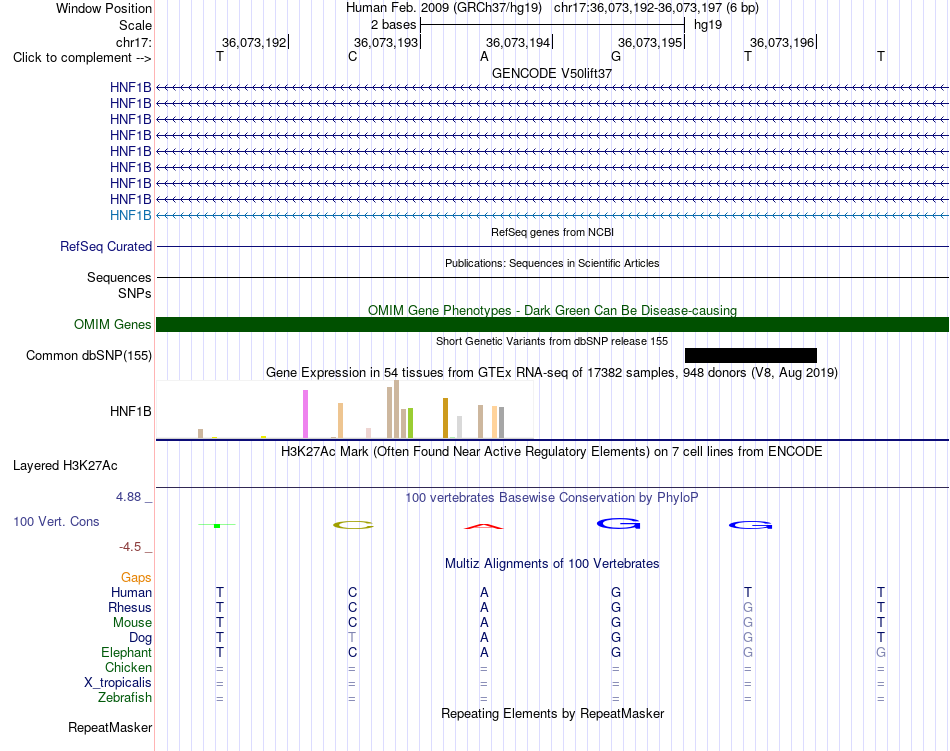This screenshot has width=950, height=751.
Task: Click the chr17: ruler label
Action: point(133,42)
